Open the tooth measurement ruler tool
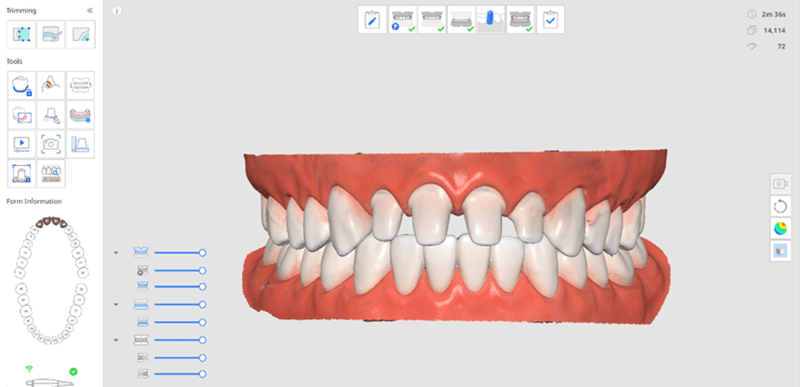Screen dimensions: 800x387 (x=81, y=144)
